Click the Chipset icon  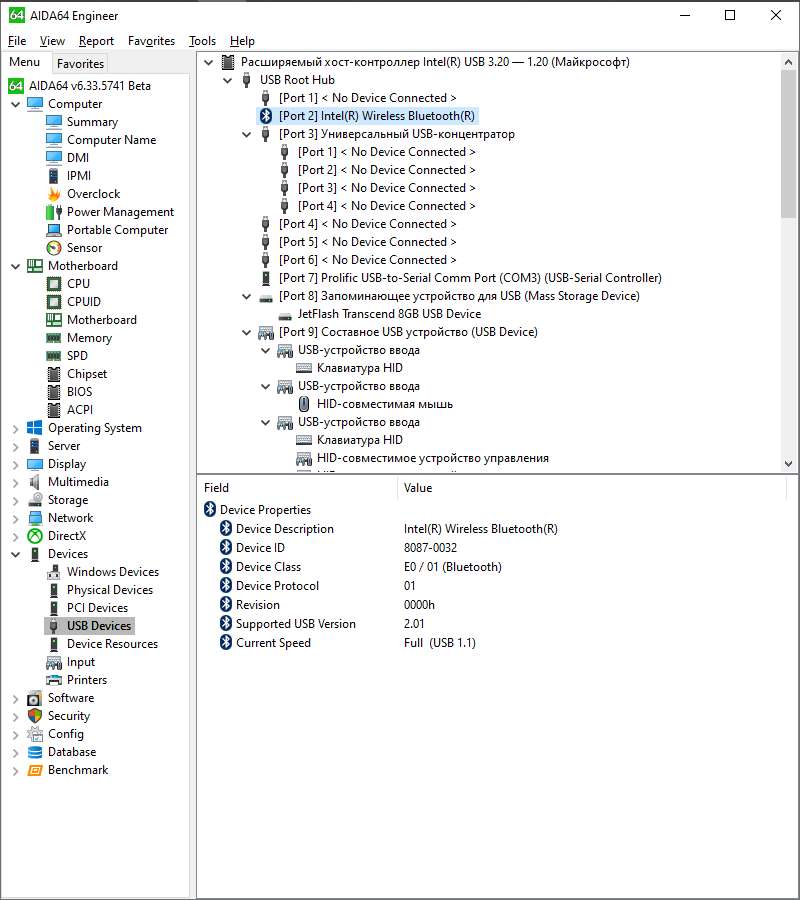tap(54, 374)
